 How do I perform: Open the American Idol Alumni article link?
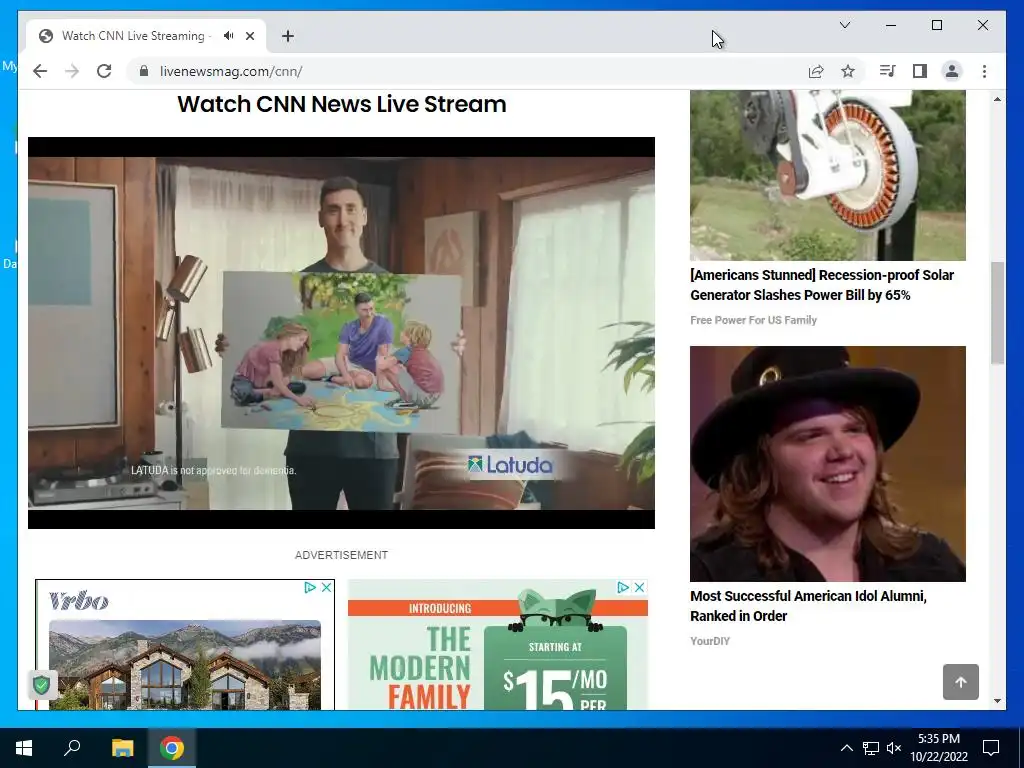pos(808,605)
